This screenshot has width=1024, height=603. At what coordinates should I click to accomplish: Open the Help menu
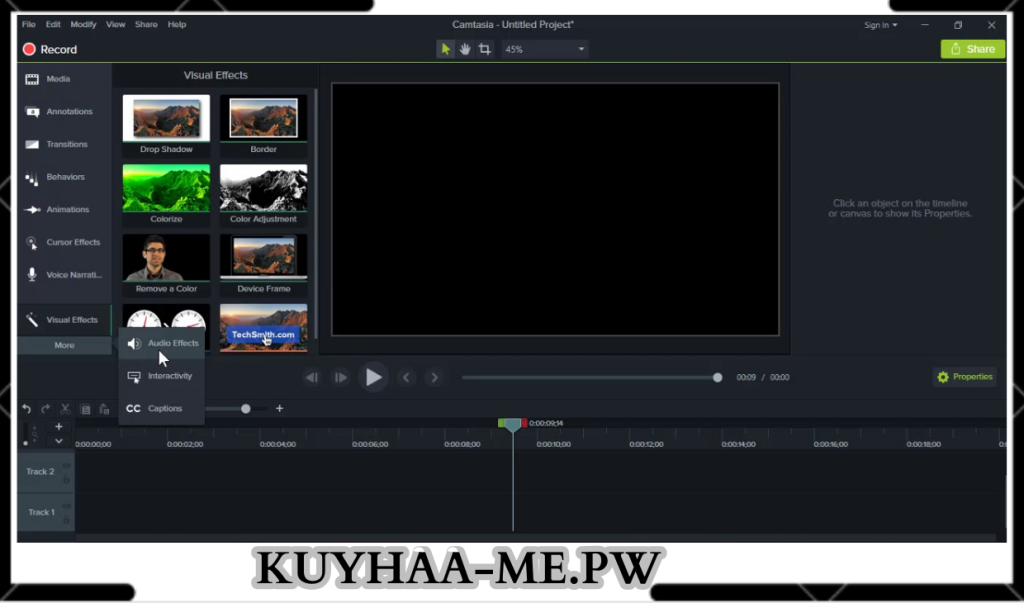177,24
